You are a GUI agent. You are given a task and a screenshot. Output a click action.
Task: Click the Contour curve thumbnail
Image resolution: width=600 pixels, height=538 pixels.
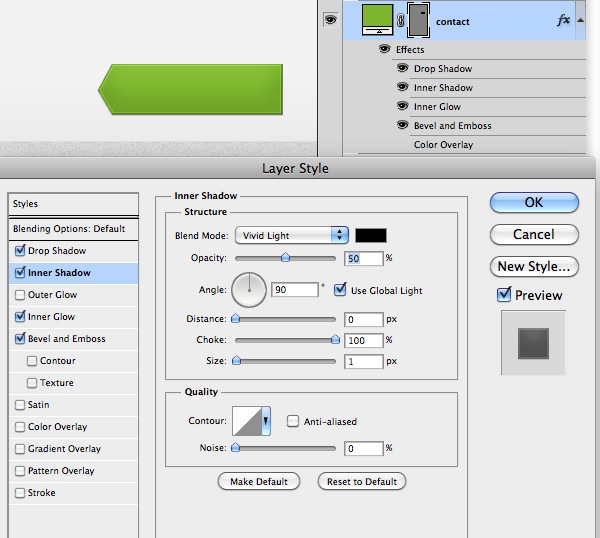[247, 421]
